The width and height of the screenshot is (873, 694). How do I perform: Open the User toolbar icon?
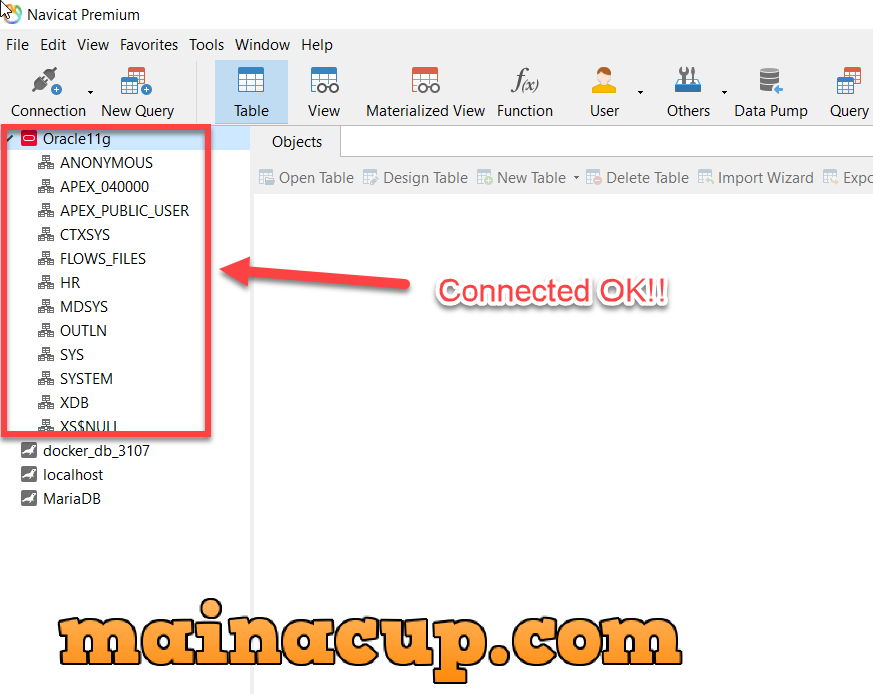click(604, 92)
